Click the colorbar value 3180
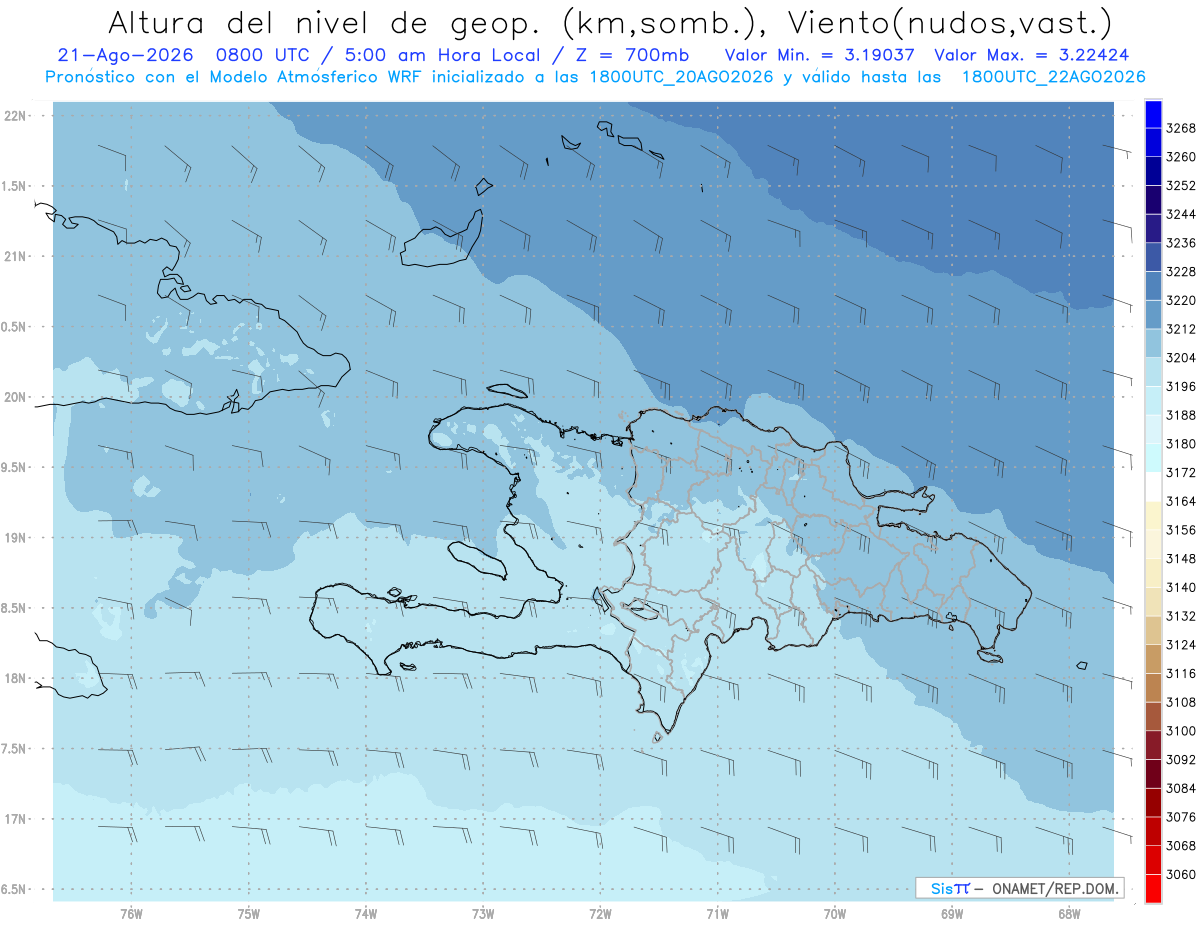1200x927 pixels. (x=1180, y=443)
